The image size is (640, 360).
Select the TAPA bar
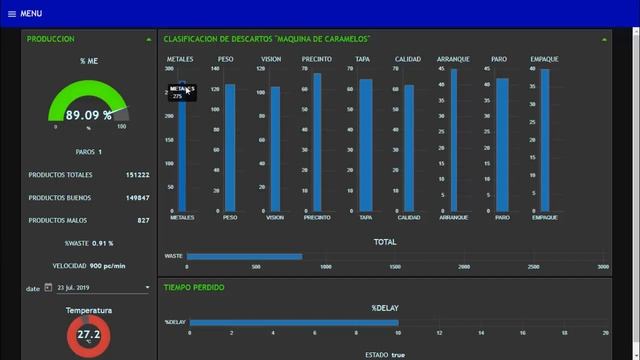366,145
